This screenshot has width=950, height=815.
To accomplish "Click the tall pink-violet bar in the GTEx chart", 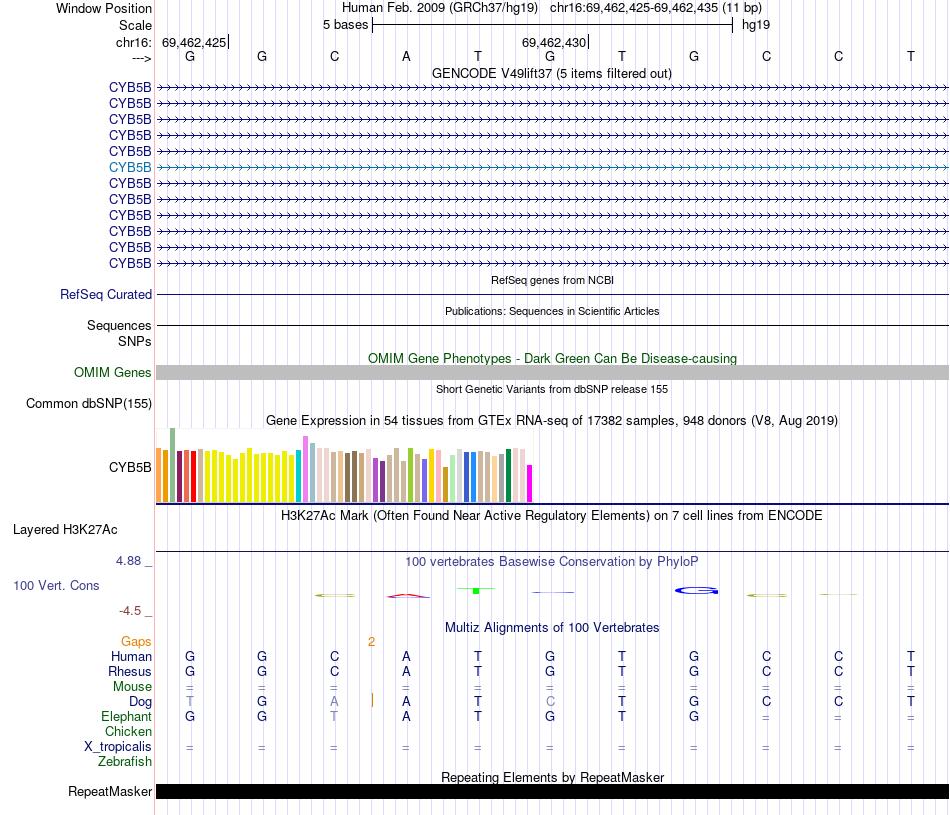I will point(305,469).
